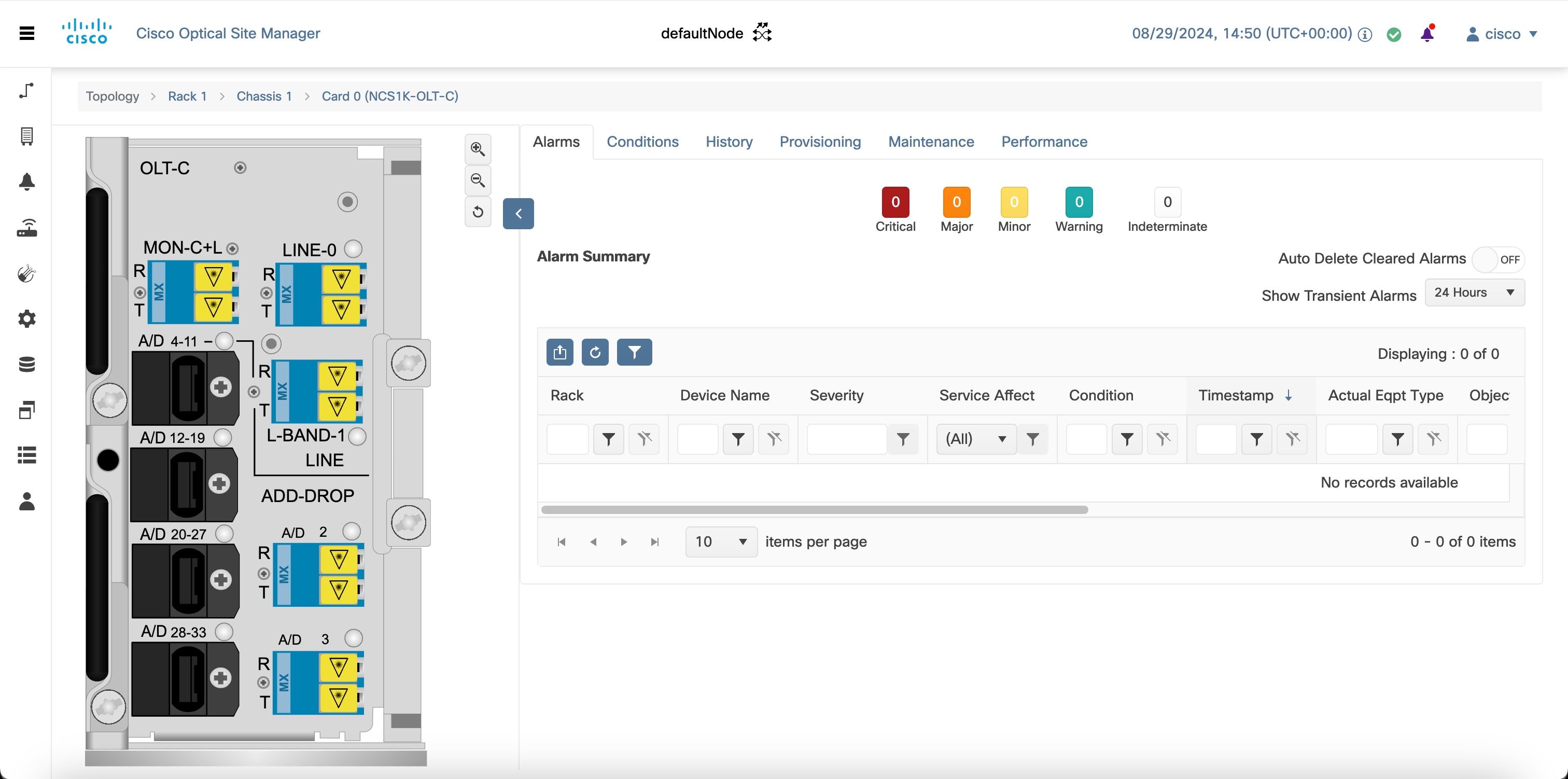Open the Provisioning tab

820,142
